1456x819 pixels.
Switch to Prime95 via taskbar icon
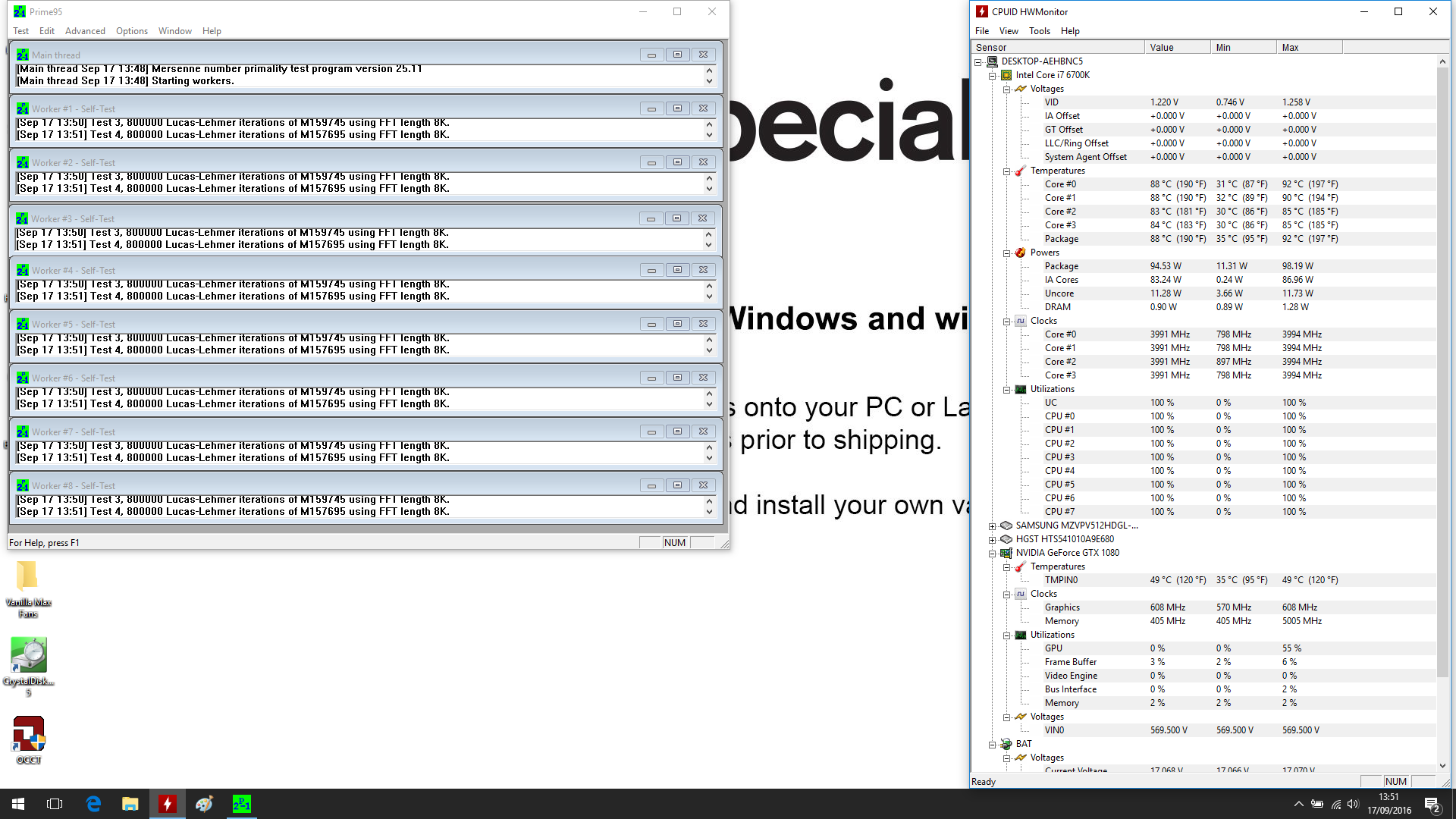click(x=242, y=804)
